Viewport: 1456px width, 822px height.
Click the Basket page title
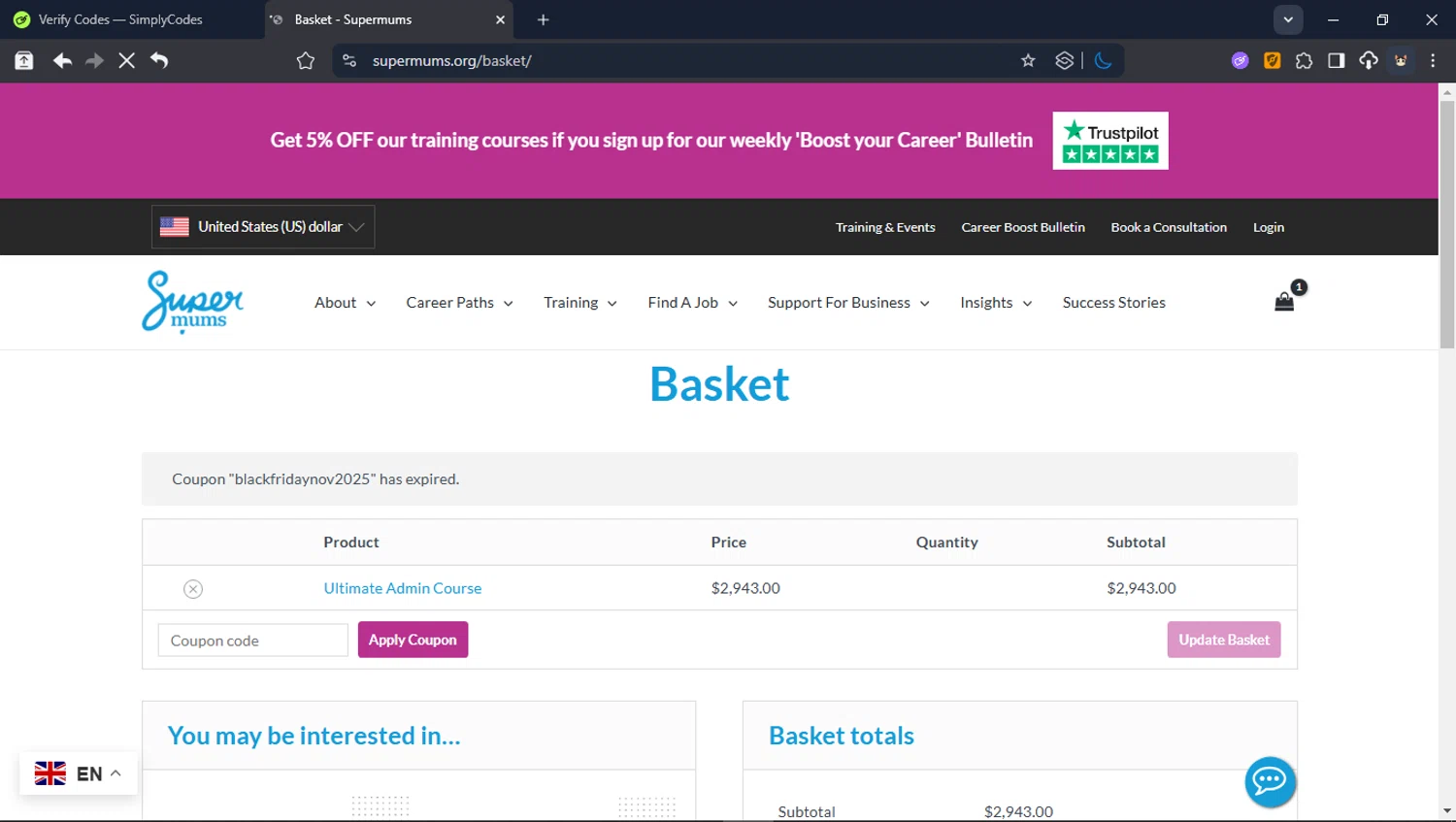point(719,383)
